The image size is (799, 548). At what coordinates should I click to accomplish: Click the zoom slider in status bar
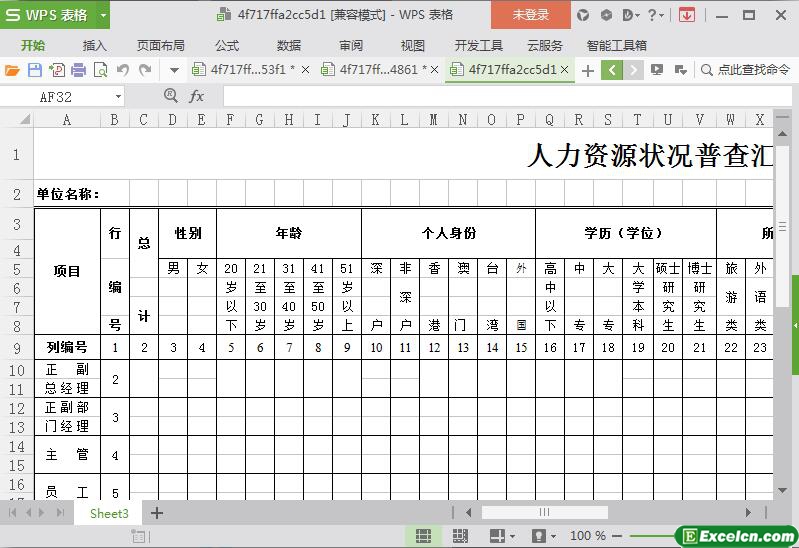655,537
